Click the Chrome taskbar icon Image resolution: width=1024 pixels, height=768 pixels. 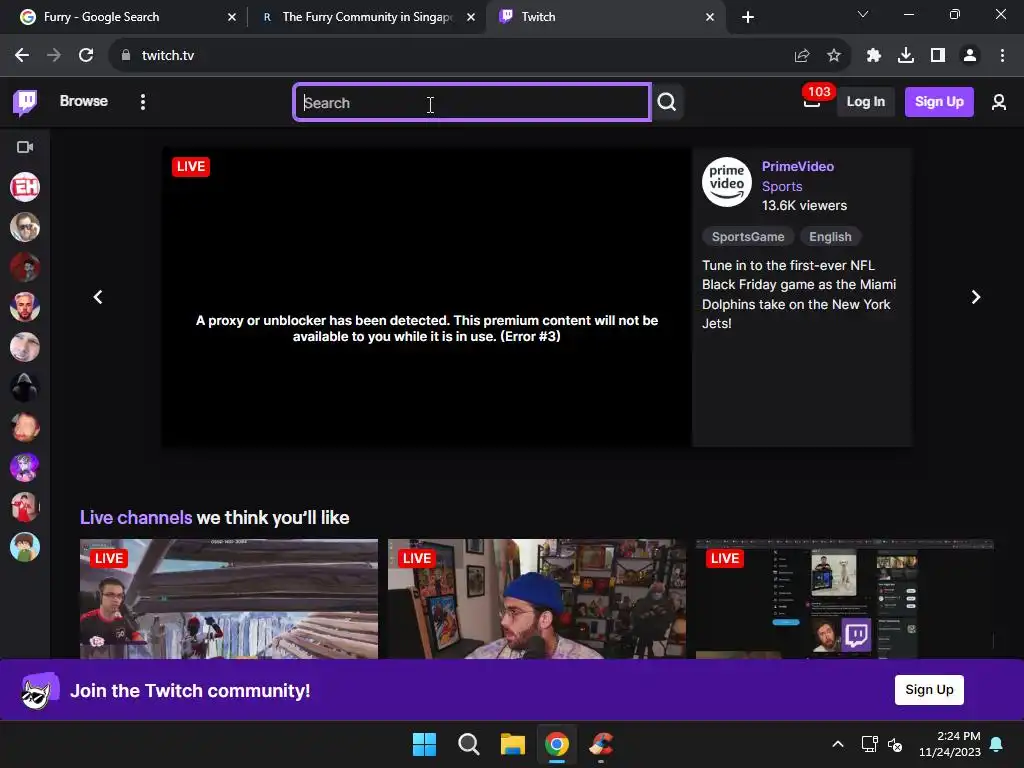[x=556, y=744]
